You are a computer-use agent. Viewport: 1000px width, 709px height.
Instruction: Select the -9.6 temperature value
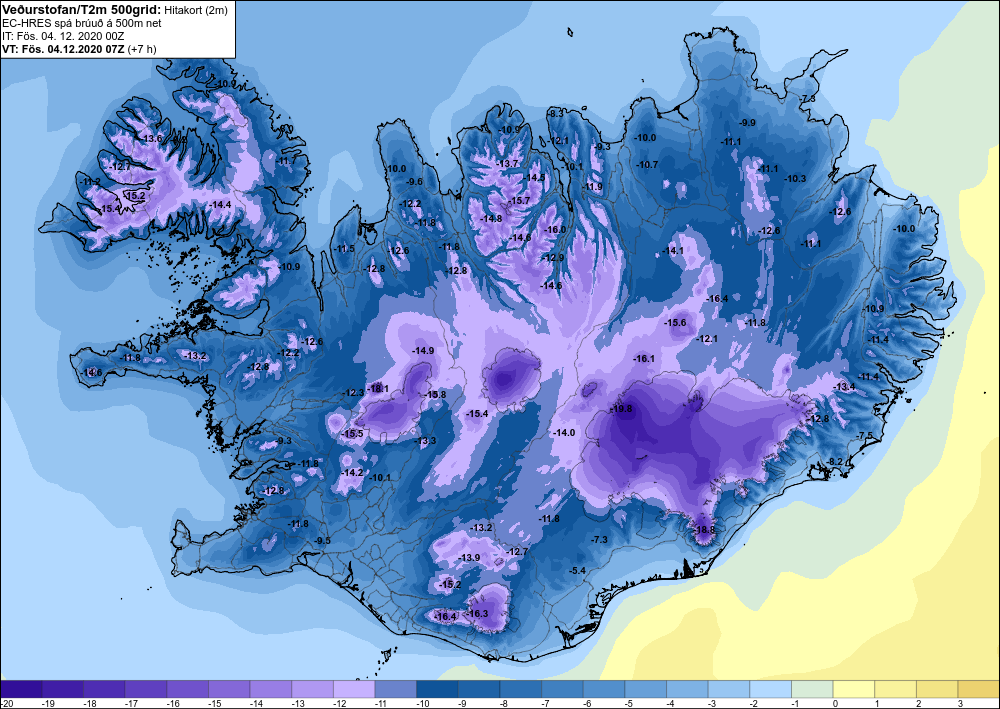(415, 182)
